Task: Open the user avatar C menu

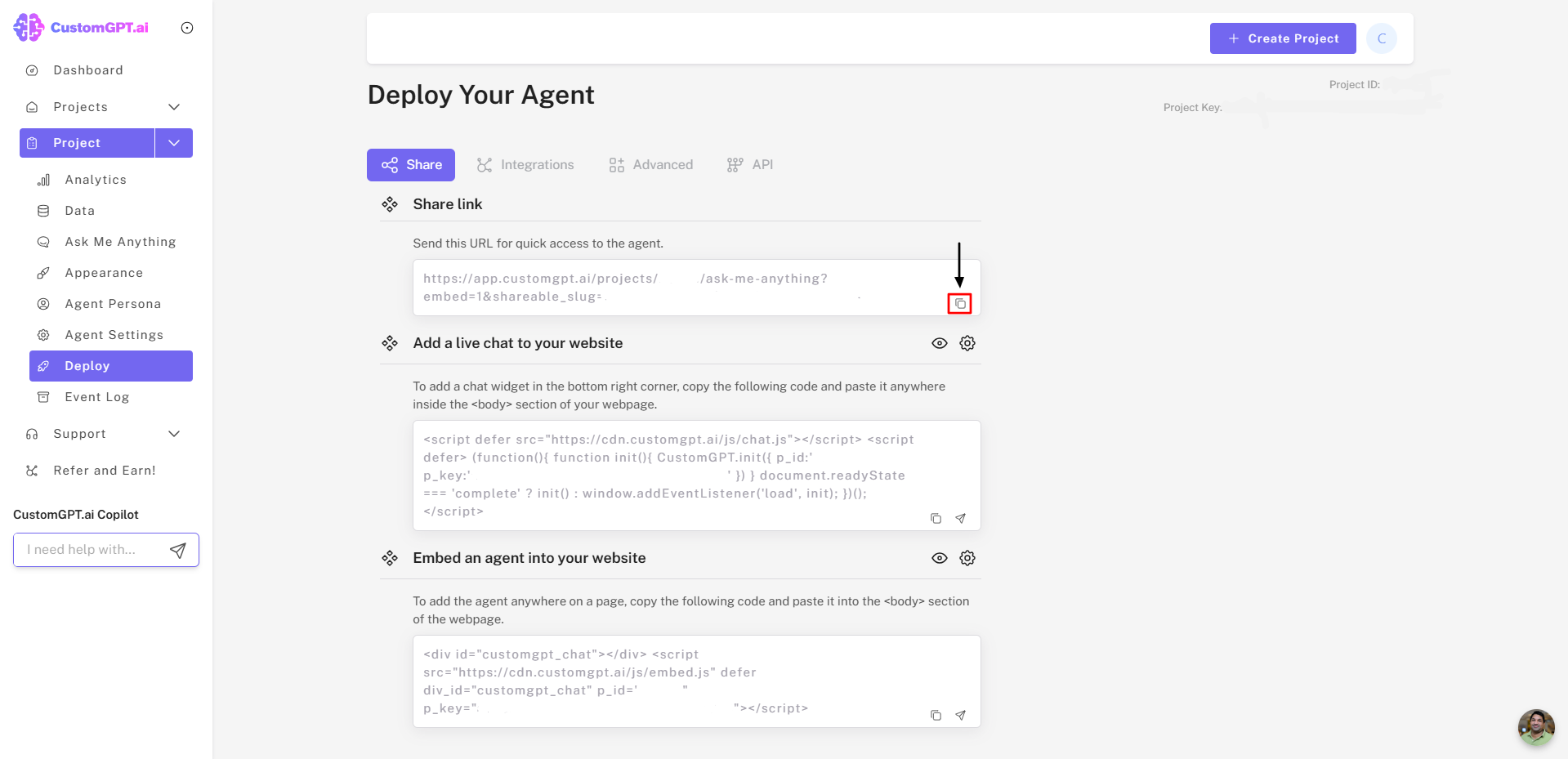Action: 1382,38
